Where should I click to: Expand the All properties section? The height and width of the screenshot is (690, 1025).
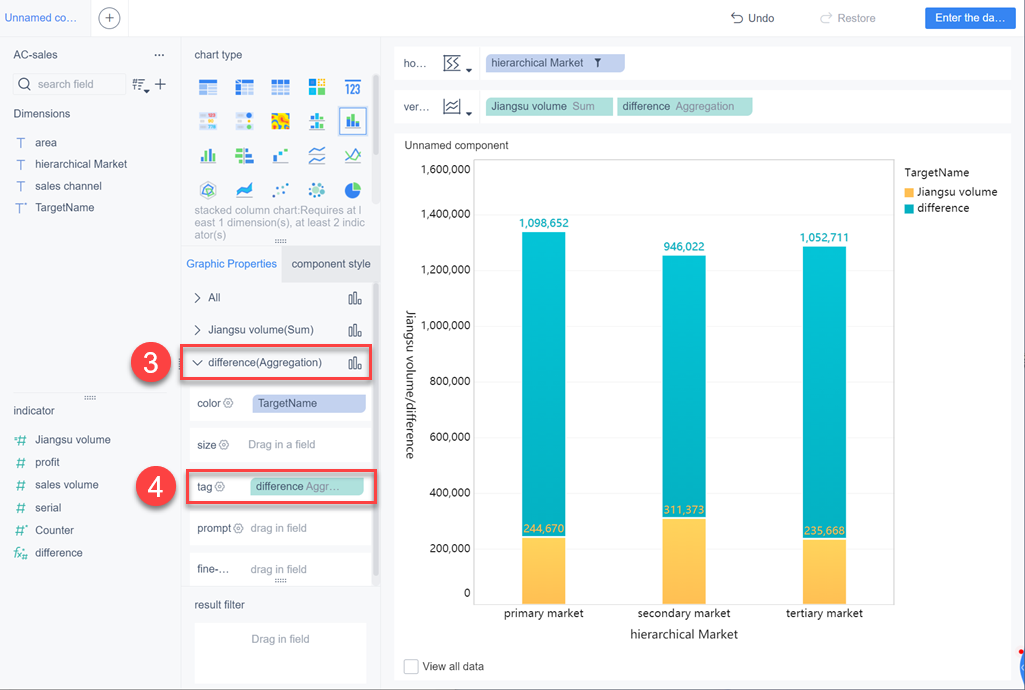coord(197,298)
